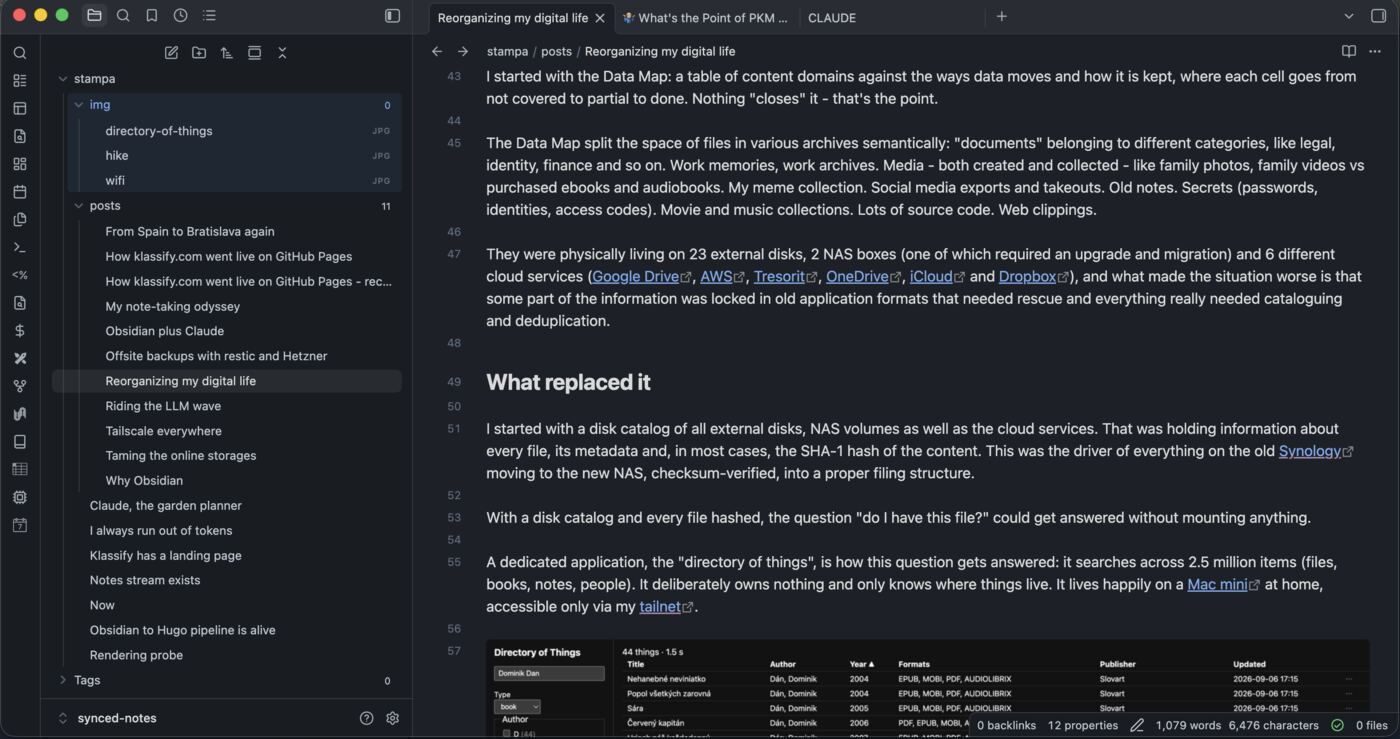The height and width of the screenshot is (739, 1400).
Task: Open the outline list tab
Action: point(209,15)
